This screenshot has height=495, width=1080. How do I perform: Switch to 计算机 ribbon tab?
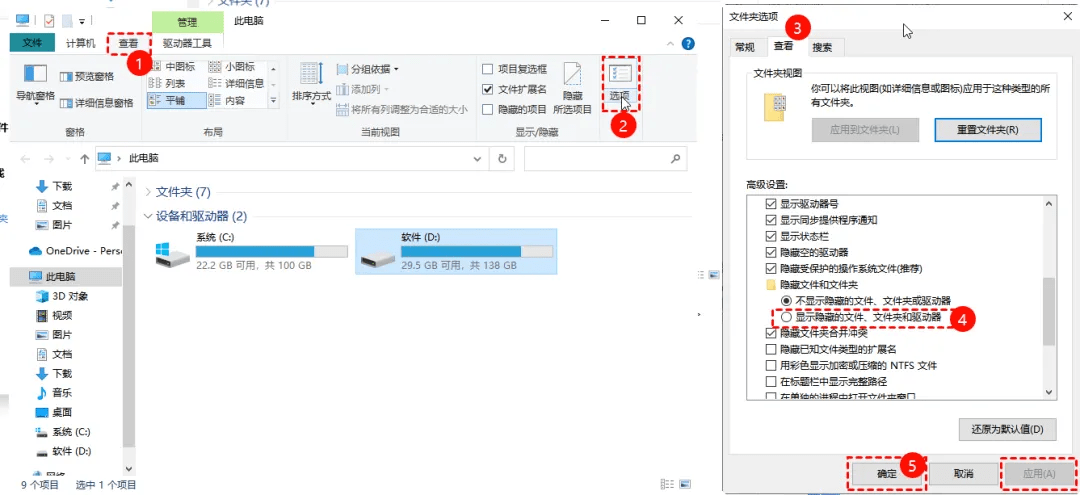81,43
